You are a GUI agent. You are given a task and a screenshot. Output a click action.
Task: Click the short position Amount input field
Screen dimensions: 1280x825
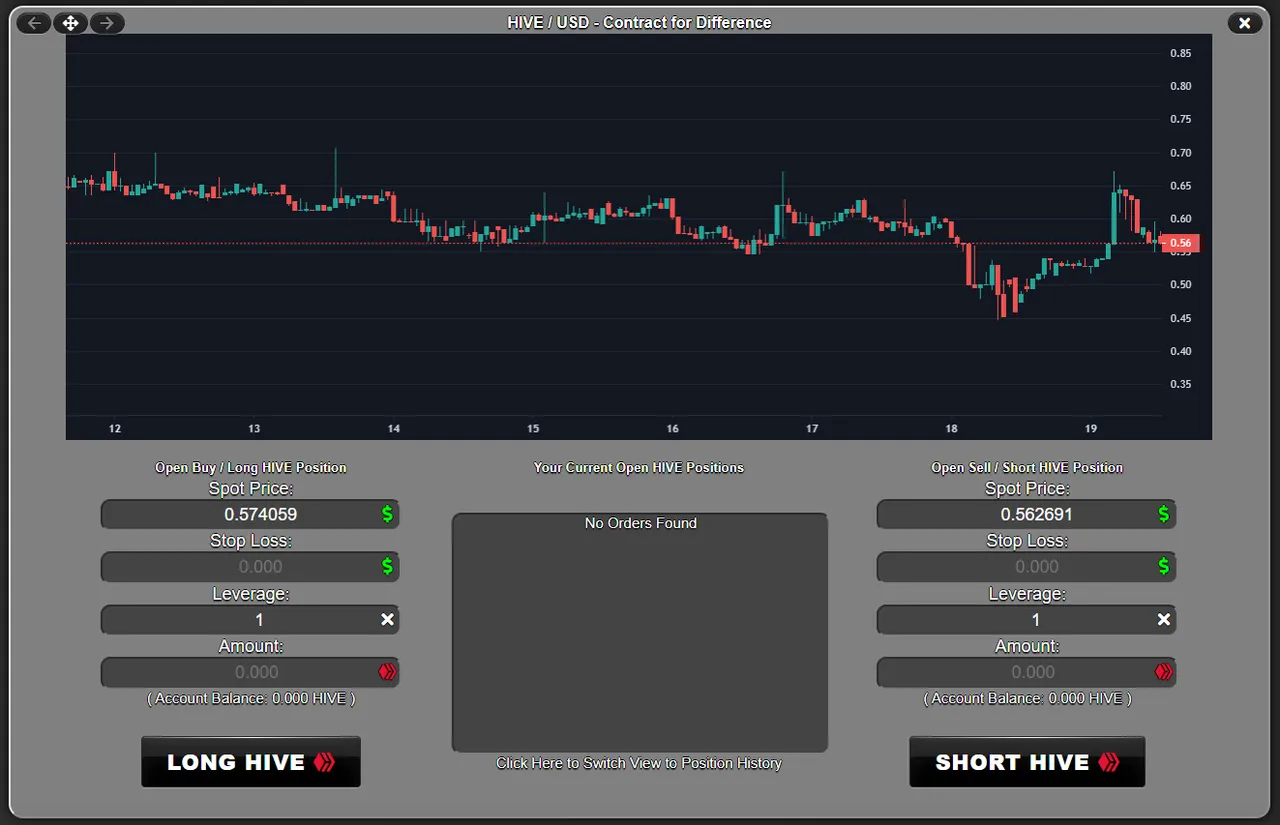click(x=1026, y=672)
